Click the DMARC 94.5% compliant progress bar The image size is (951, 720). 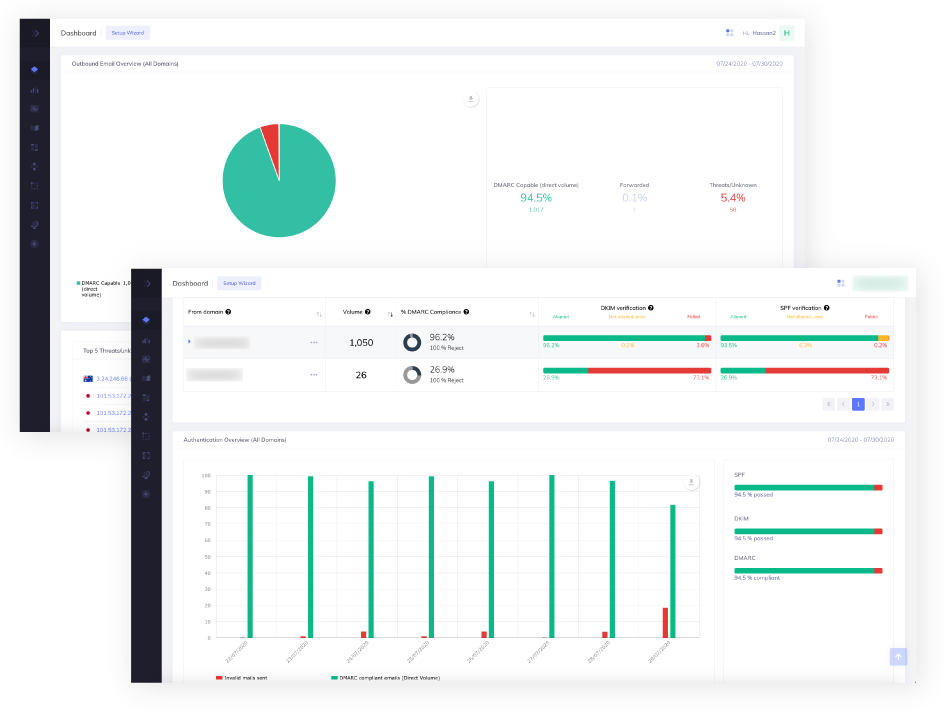click(x=808, y=571)
